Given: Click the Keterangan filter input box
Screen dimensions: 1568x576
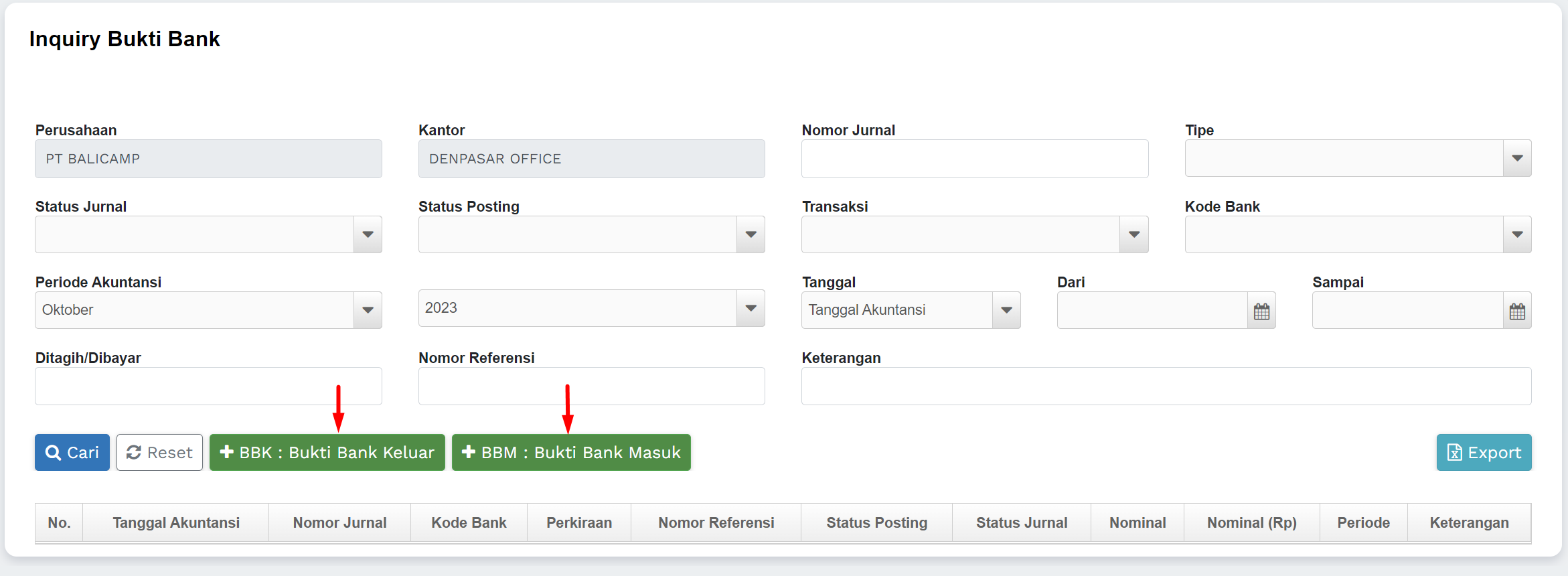Looking at the screenshot, I should [1166, 386].
